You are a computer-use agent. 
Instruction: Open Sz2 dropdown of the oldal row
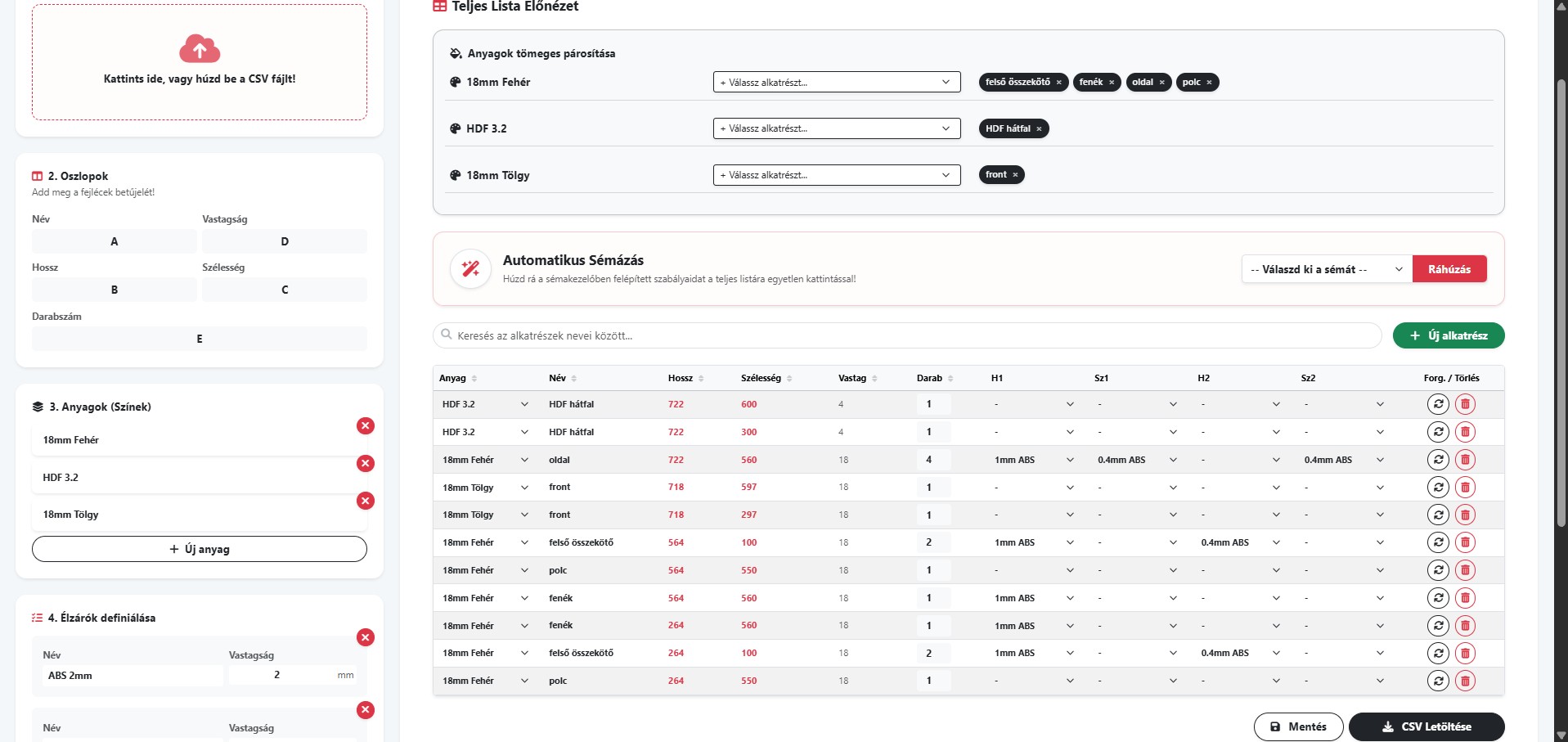pos(1344,460)
